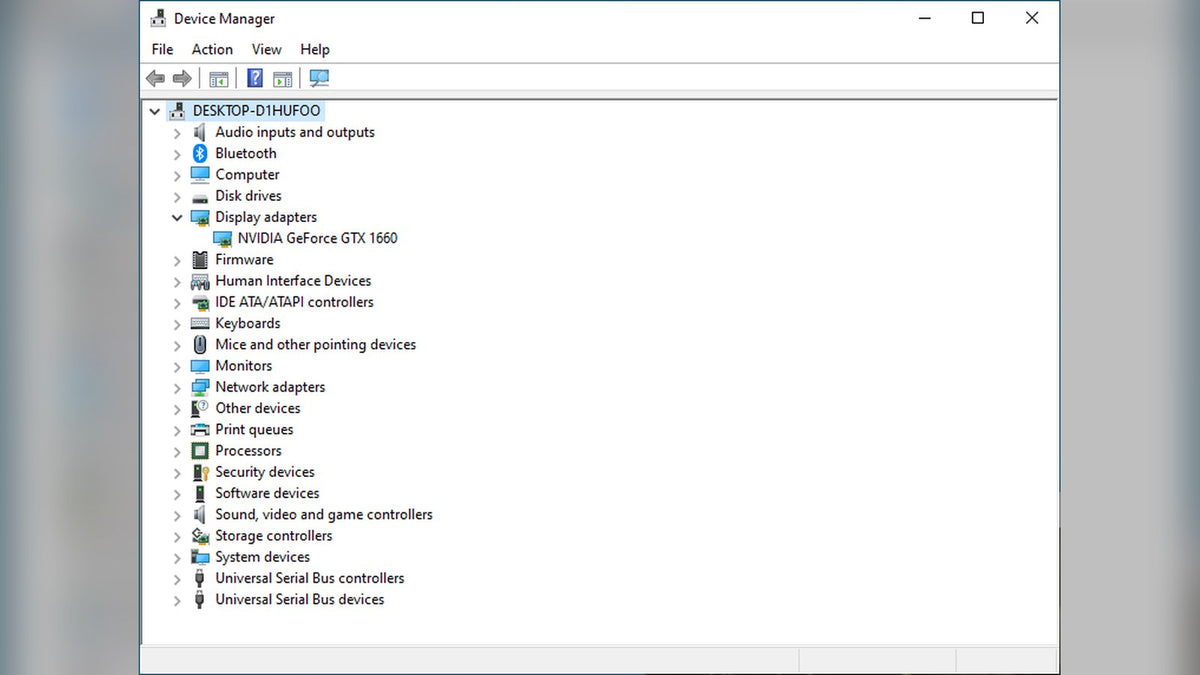The height and width of the screenshot is (675, 1200).
Task: Click the Show/Hide console tree toolbar icon
Action: (x=219, y=78)
